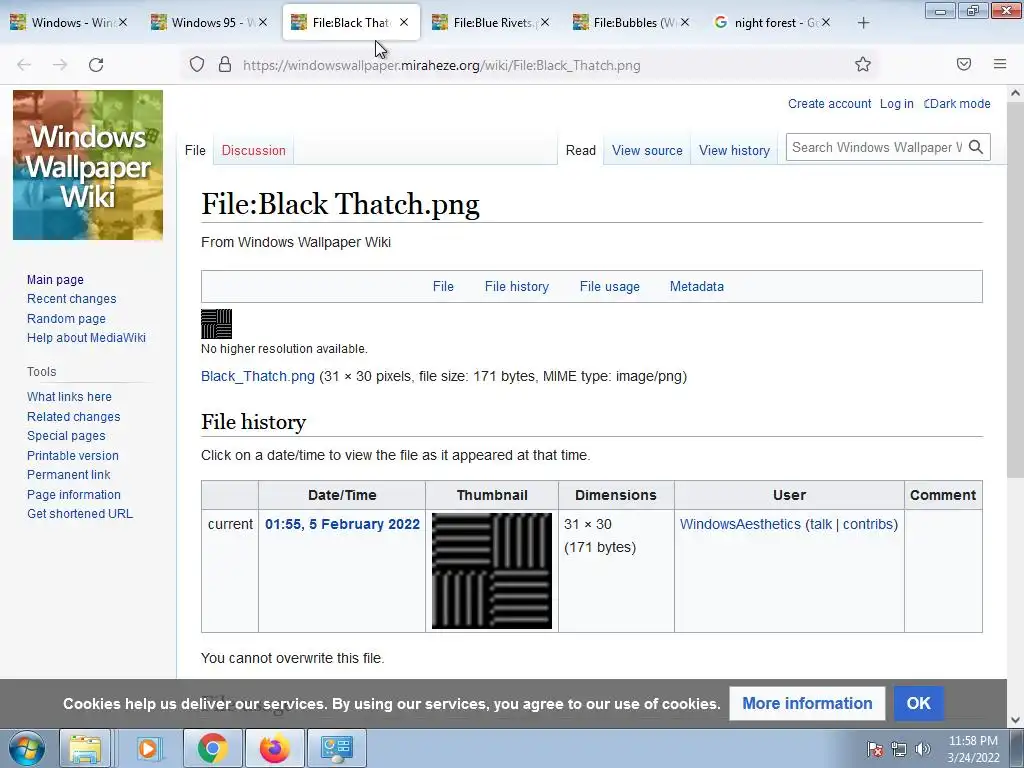Open WindowsAesthetics user page

pos(740,524)
